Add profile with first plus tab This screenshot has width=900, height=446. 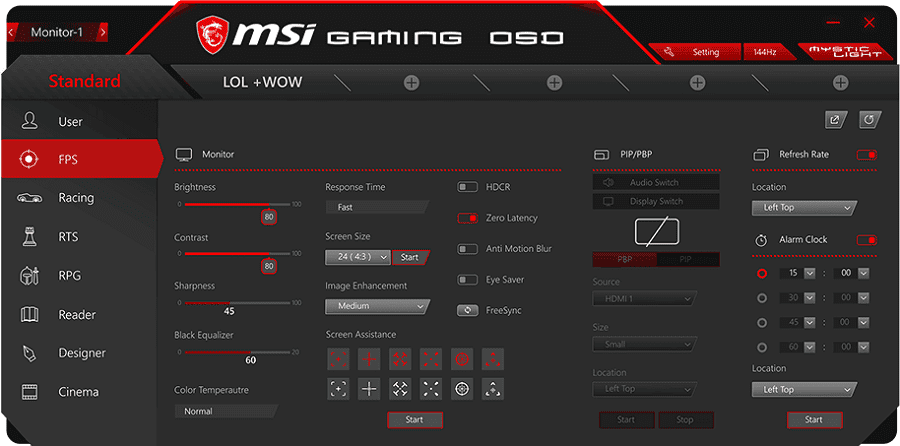coord(411,83)
